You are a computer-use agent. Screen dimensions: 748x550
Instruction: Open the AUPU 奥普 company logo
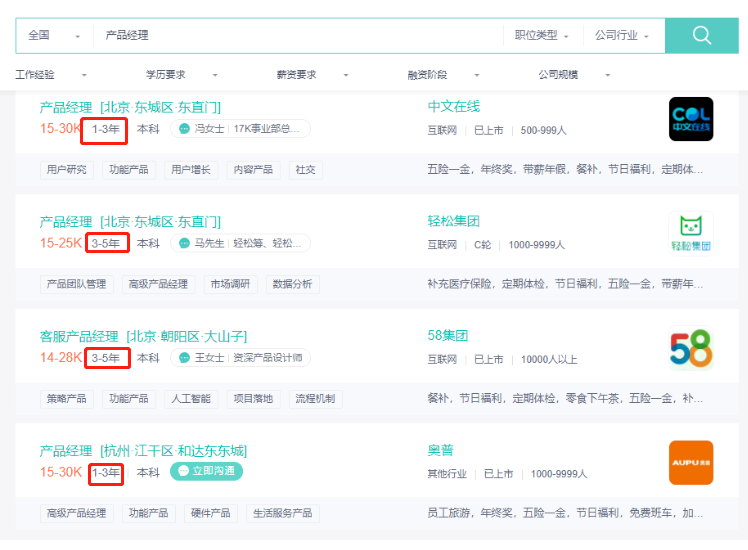691,462
